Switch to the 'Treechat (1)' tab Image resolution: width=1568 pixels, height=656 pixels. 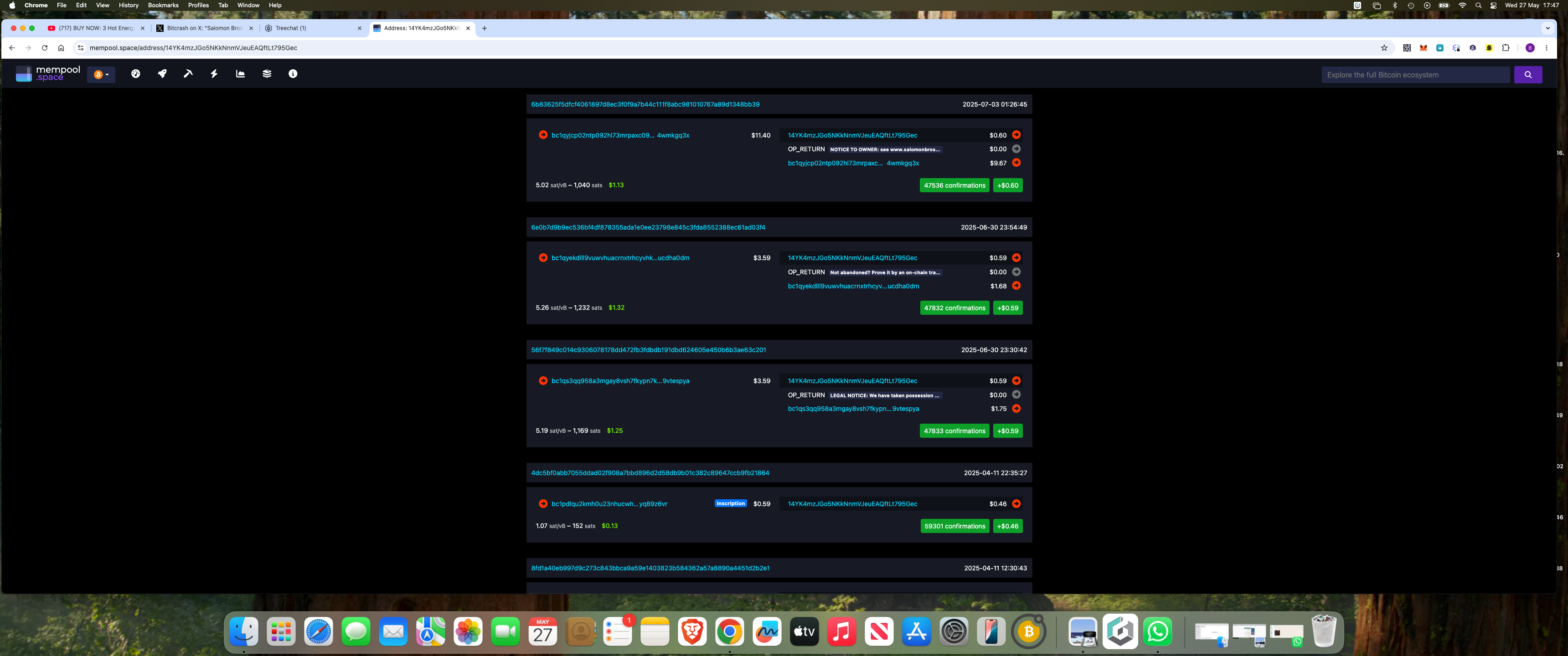pos(313,28)
